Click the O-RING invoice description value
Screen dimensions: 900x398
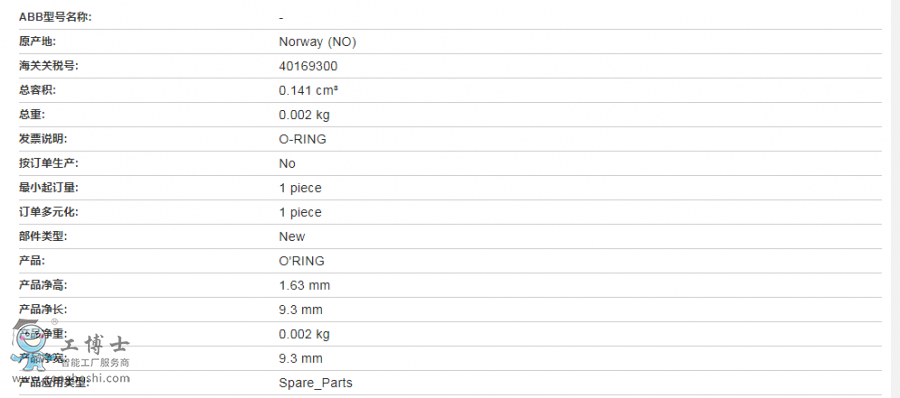tap(302, 139)
